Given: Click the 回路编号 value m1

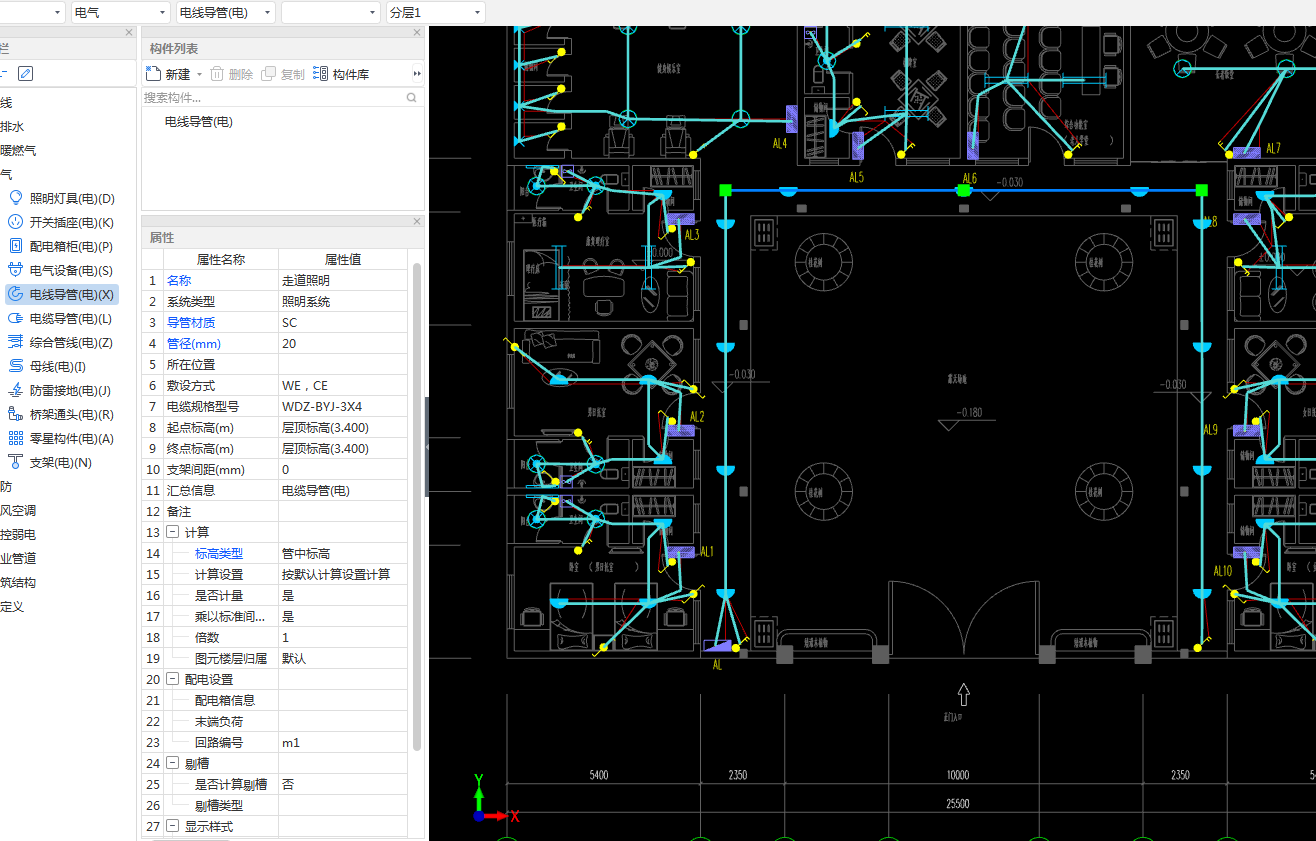Looking at the screenshot, I should click(x=343, y=743).
